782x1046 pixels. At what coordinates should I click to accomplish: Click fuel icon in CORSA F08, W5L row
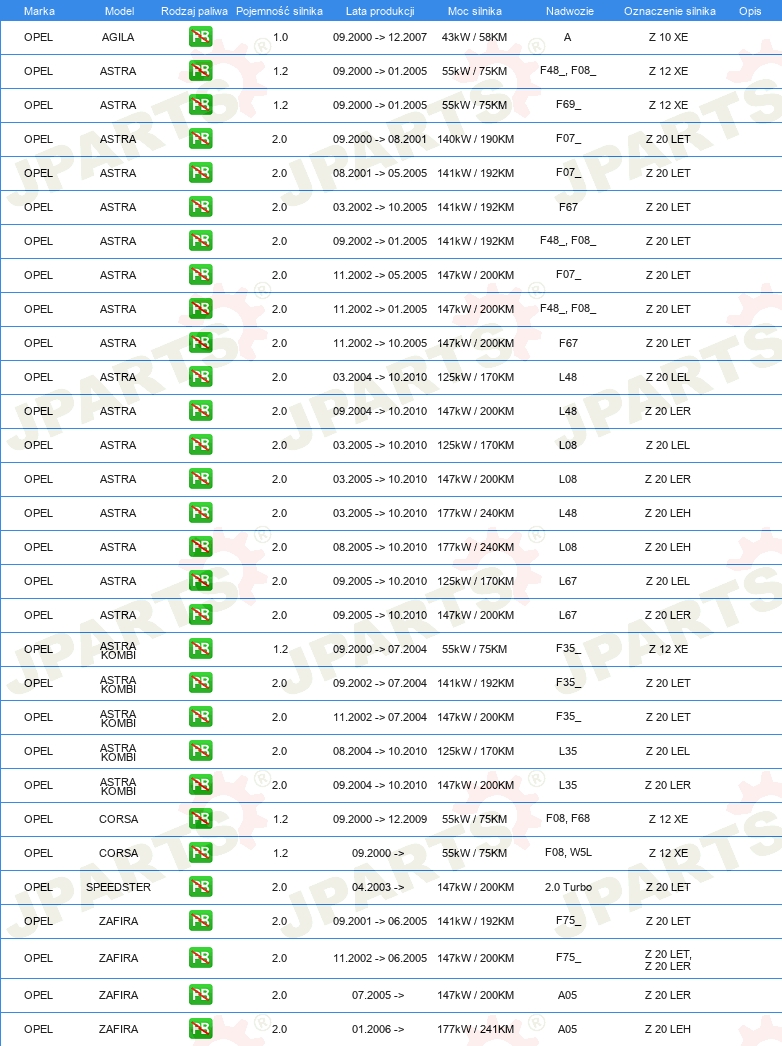(200, 853)
